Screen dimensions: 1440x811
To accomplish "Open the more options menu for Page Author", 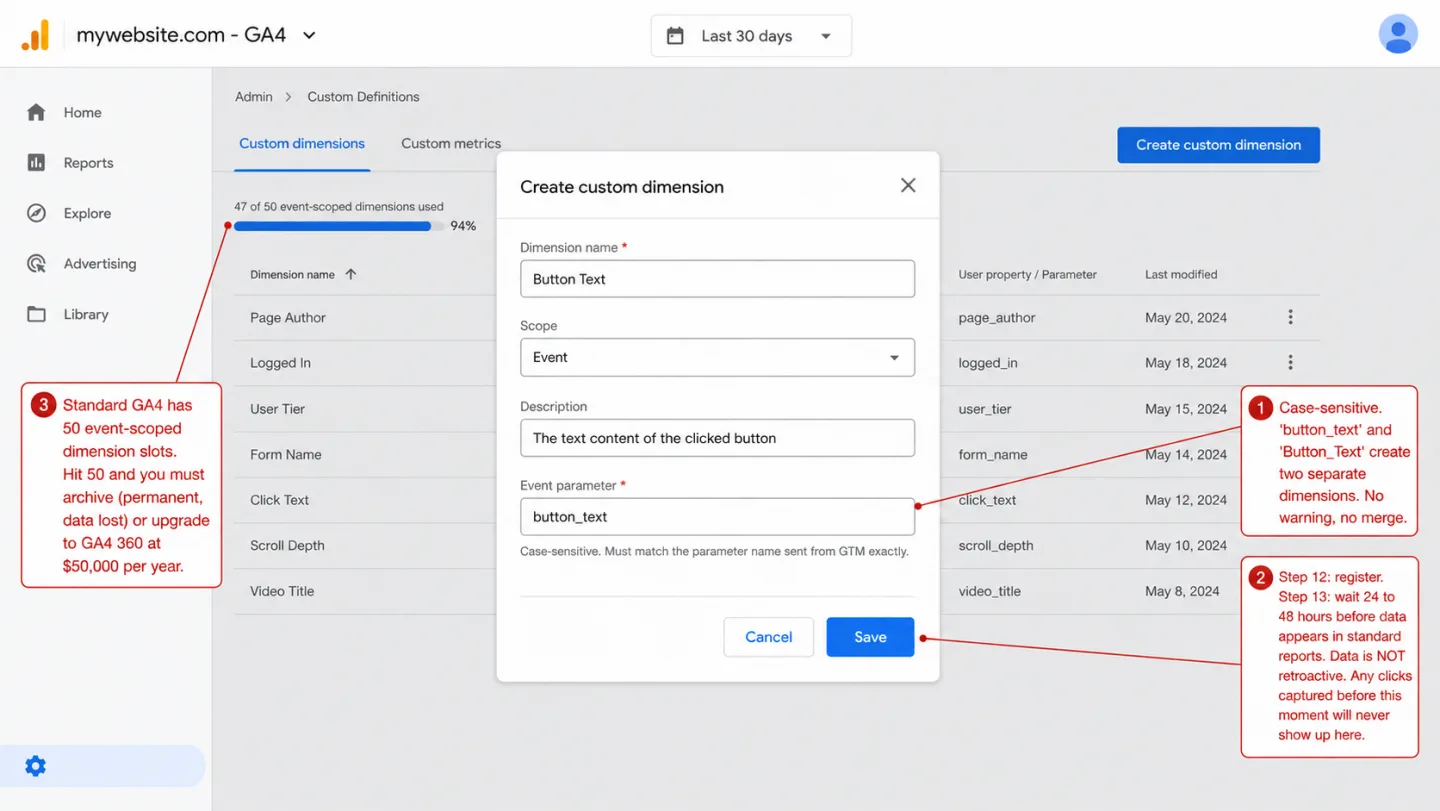I will point(1290,317).
